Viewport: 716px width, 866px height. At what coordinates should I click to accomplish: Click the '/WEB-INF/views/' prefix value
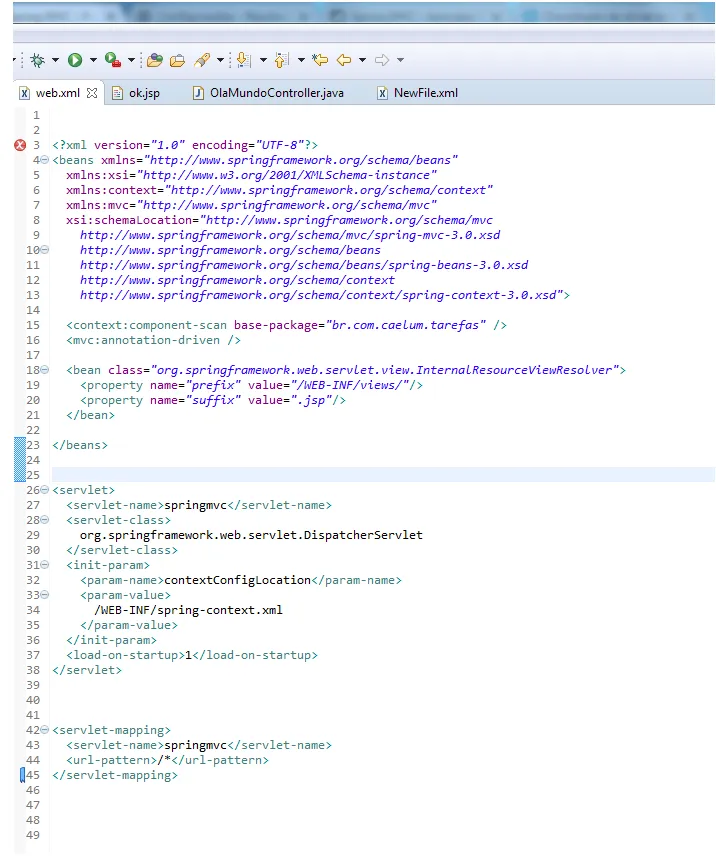(349, 385)
